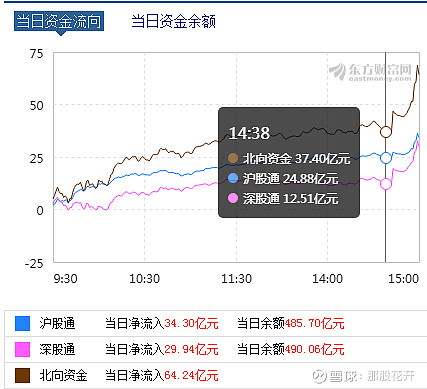
Task: Click the -25 y-axis label
Action: coord(34,264)
